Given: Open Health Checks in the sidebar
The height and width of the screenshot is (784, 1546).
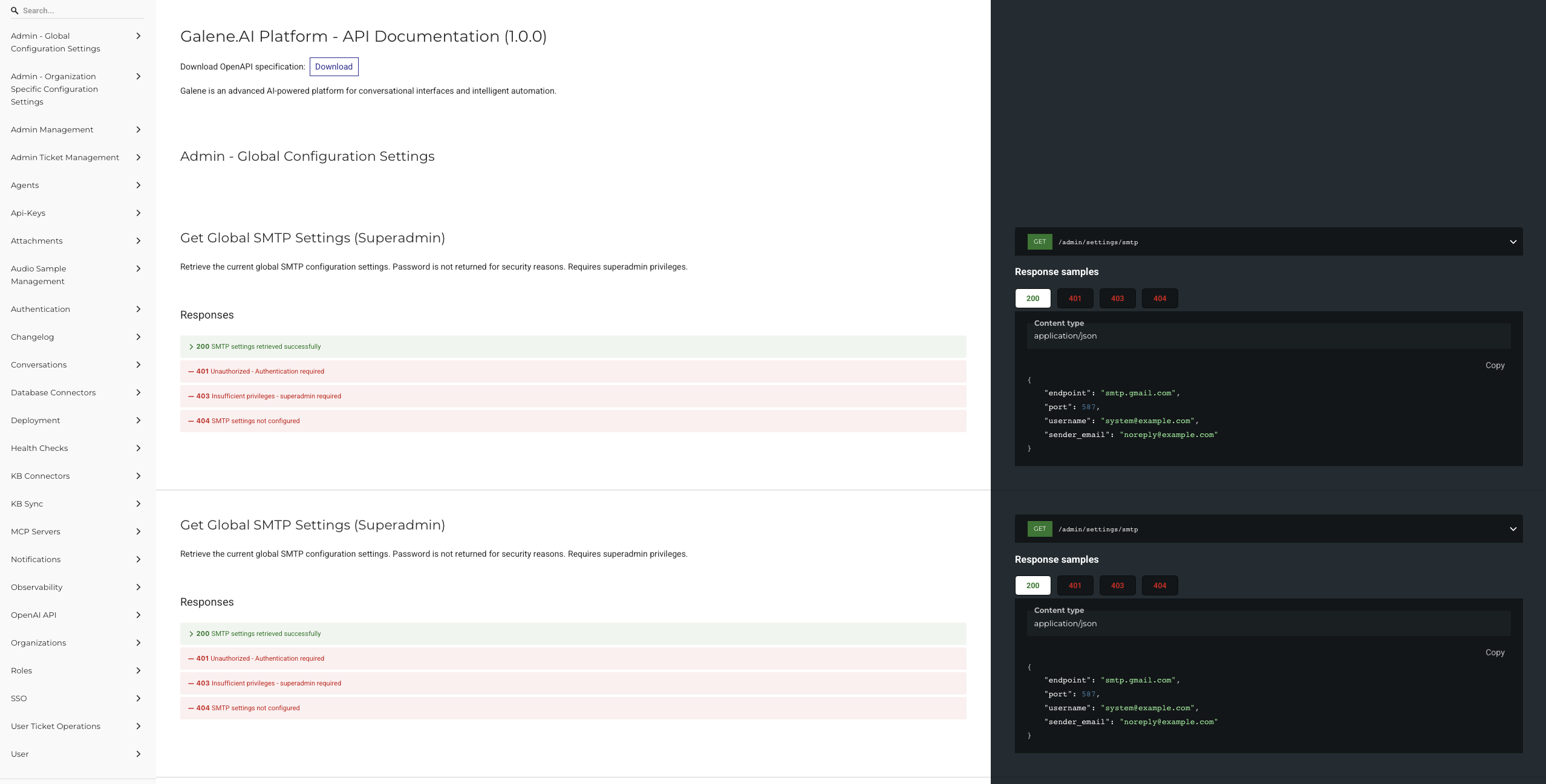Looking at the screenshot, I should (39, 448).
